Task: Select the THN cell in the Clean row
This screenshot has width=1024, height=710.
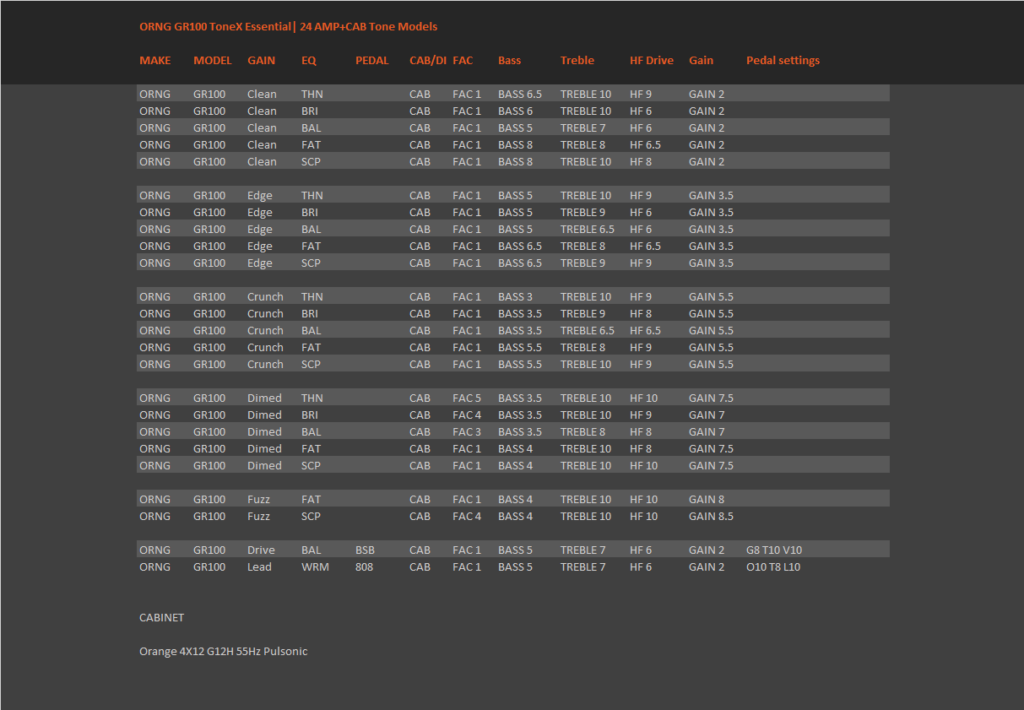Action: (x=312, y=94)
